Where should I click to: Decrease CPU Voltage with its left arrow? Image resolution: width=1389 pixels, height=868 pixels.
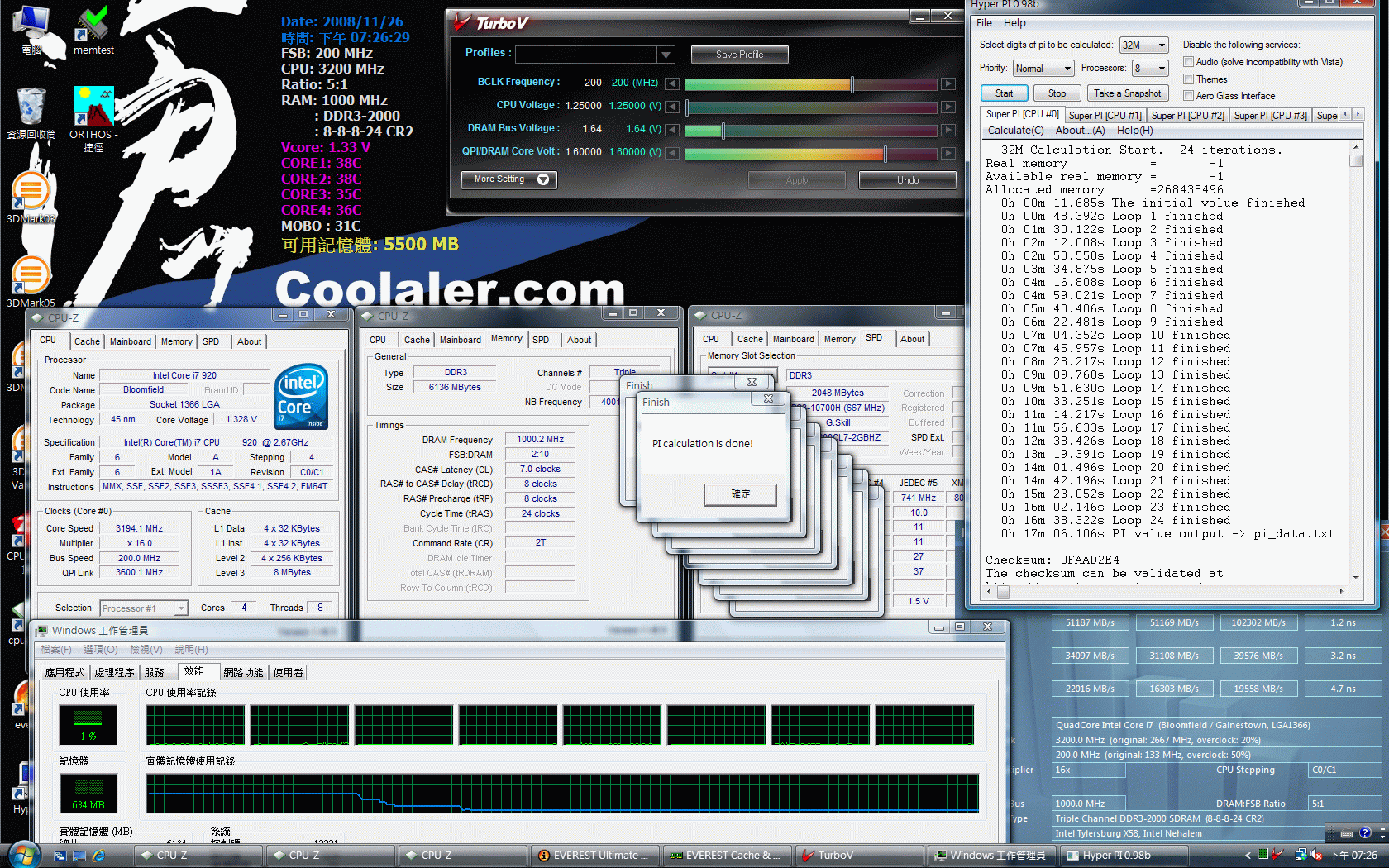[x=672, y=107]
